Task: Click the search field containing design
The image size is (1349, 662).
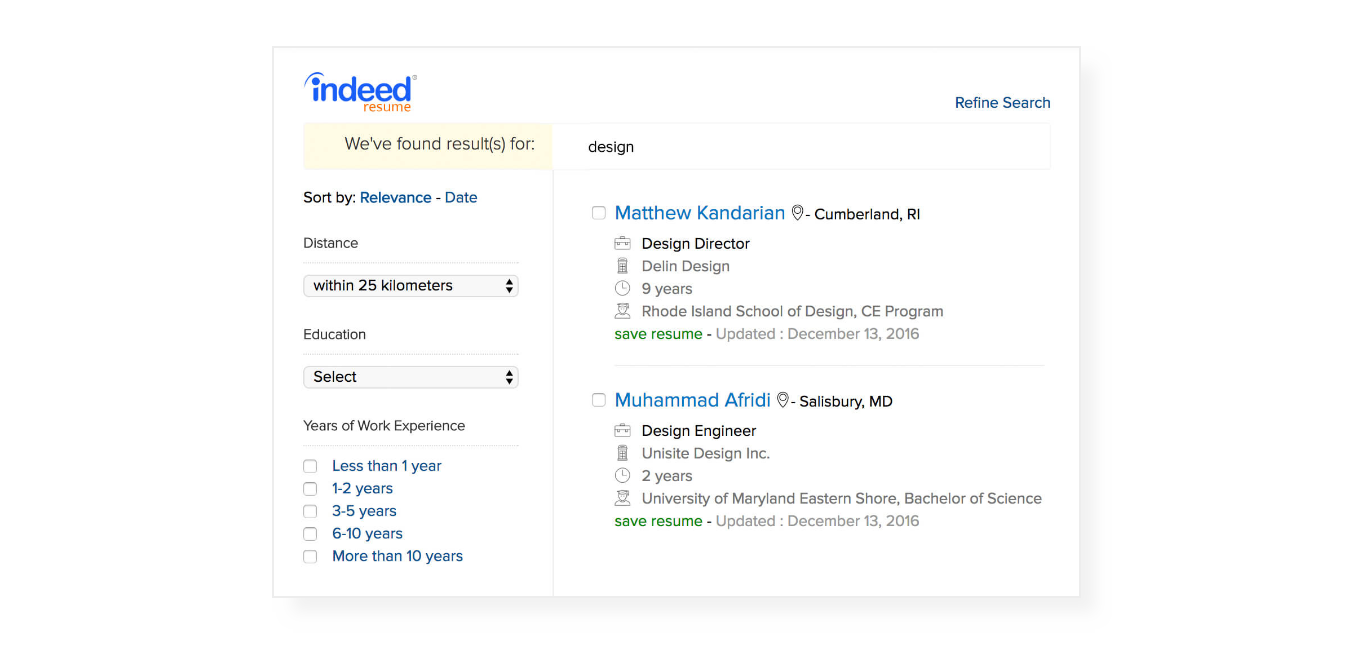Action: coord(800,147)
